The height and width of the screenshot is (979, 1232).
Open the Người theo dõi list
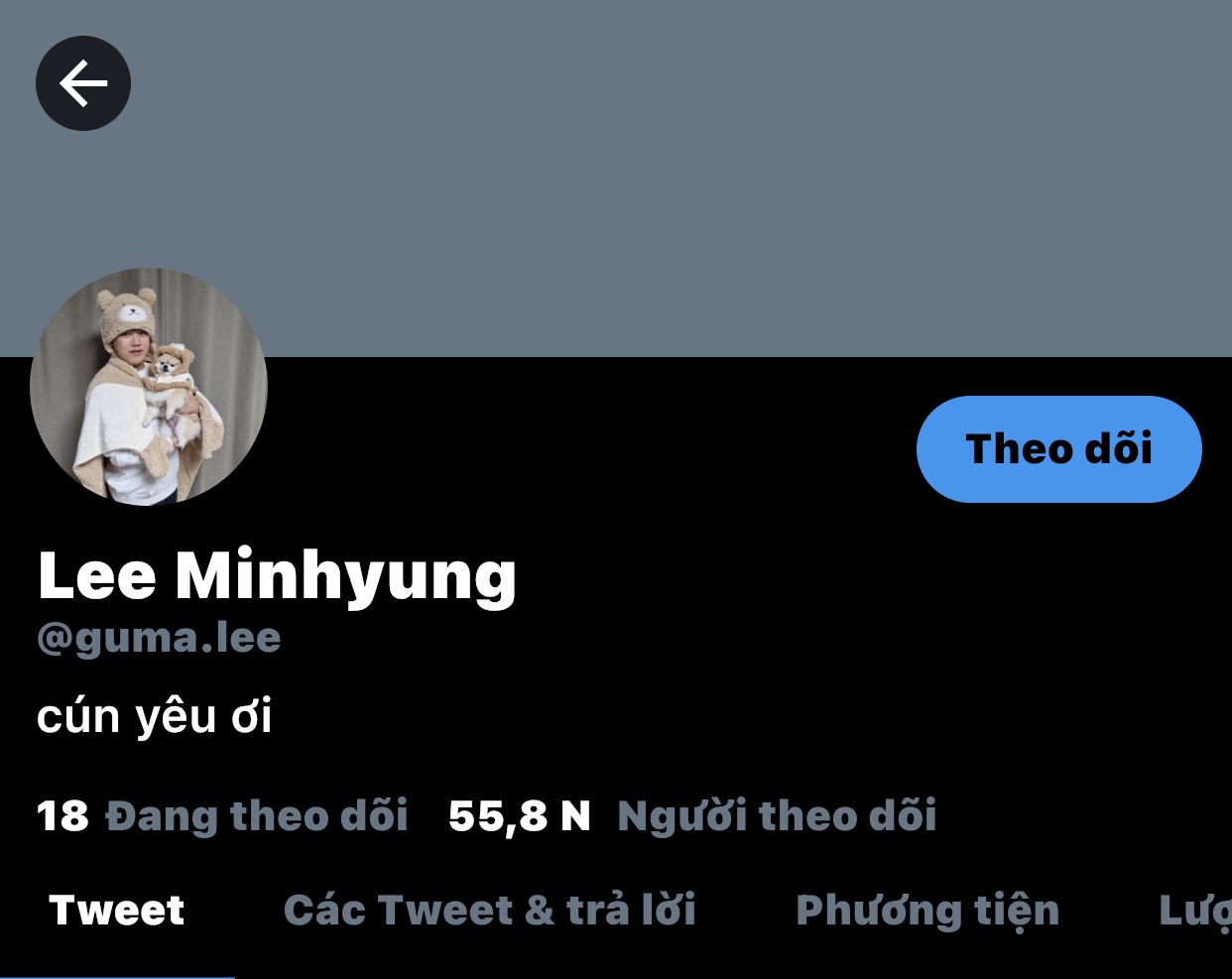[x=777, y=816]
